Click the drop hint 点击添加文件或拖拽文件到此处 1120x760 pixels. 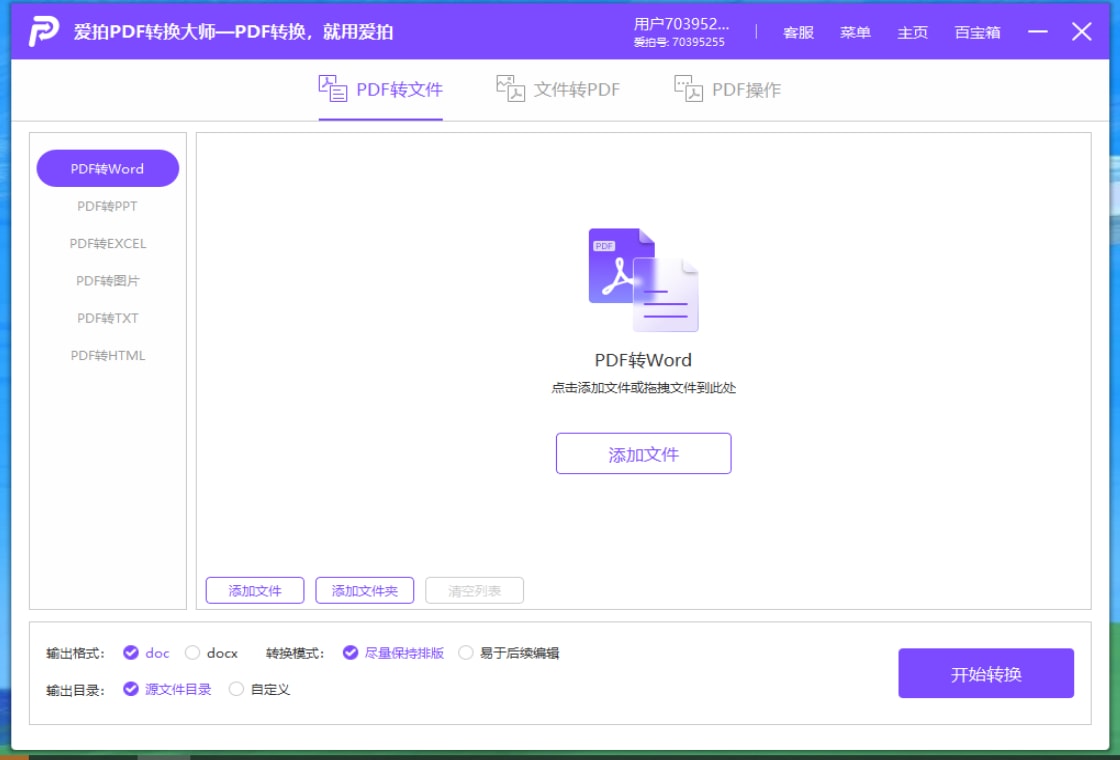pyautogui.click(x=644, y=389)
